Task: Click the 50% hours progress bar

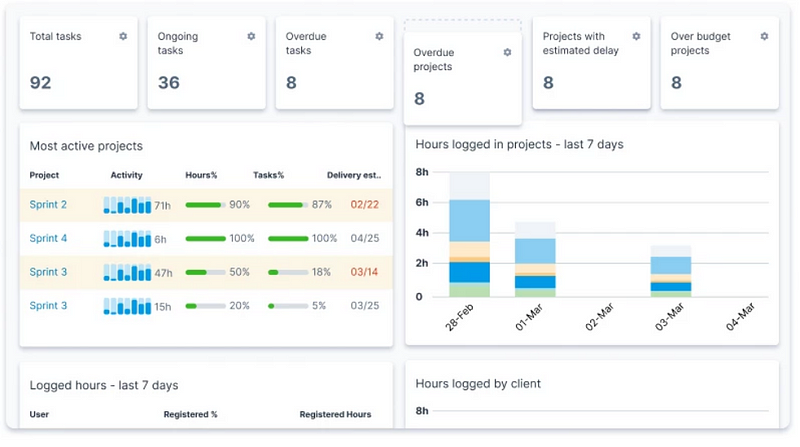Action: tap(206, 272)
